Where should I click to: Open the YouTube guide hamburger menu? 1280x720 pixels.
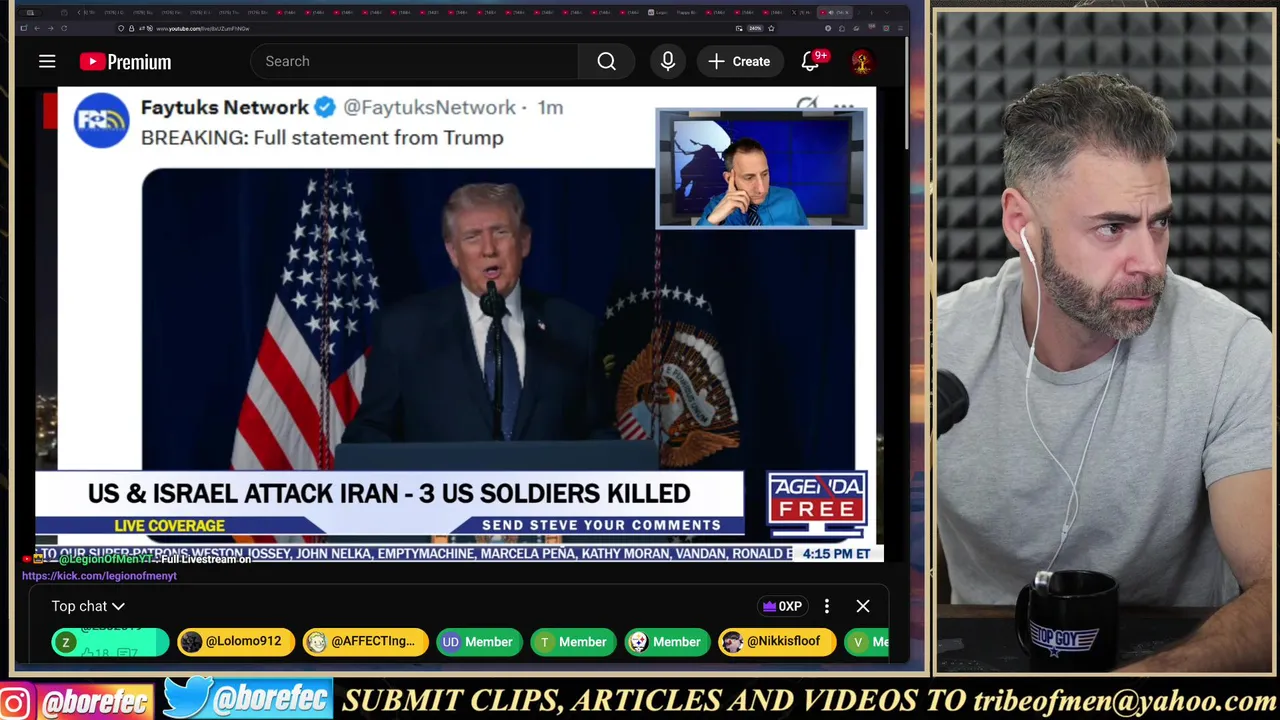click(47, 62)
